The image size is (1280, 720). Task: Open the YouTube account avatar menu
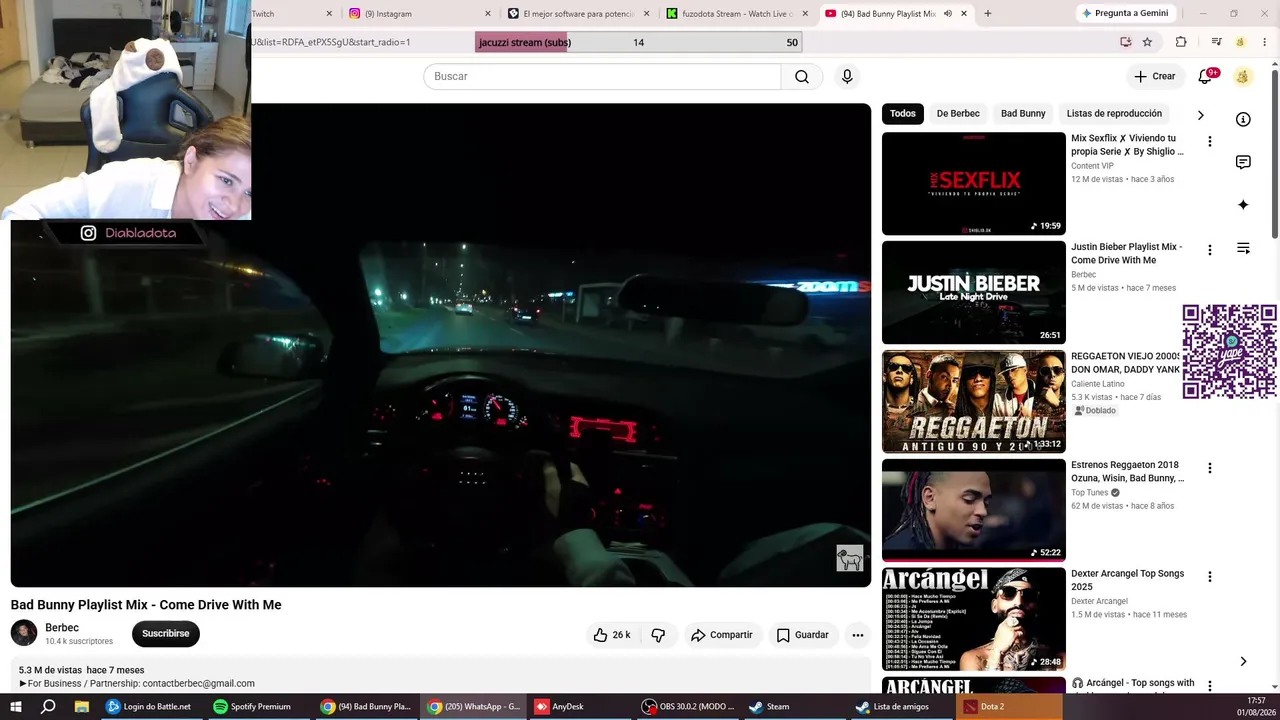click(x=1242, y=76)
